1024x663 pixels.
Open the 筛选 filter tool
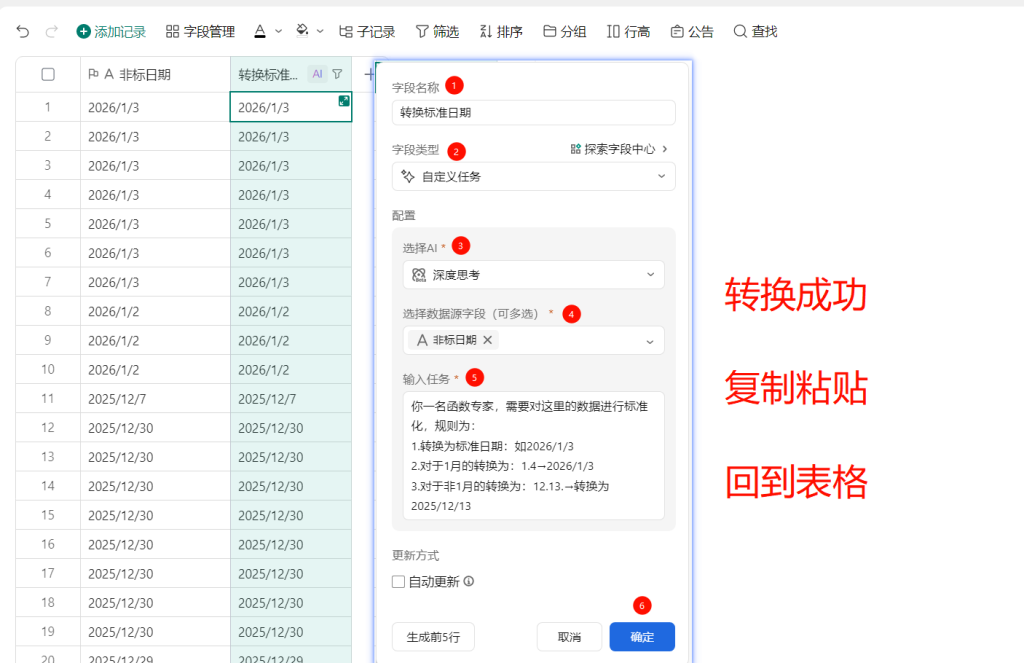tap(438, 31)
